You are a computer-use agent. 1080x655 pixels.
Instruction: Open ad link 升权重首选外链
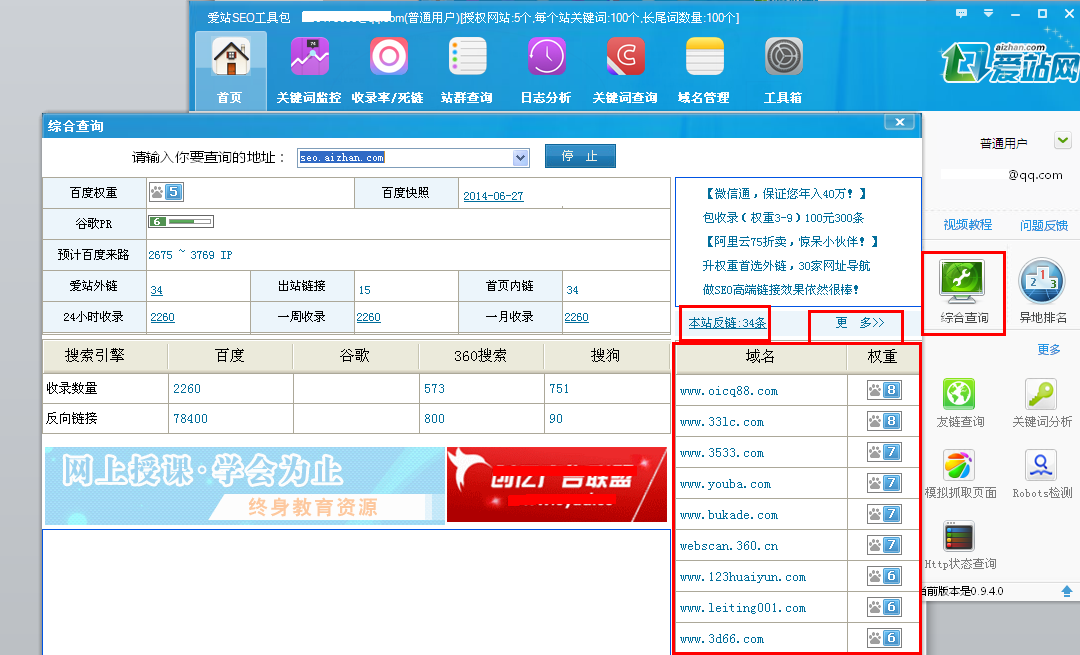[786, 267]
